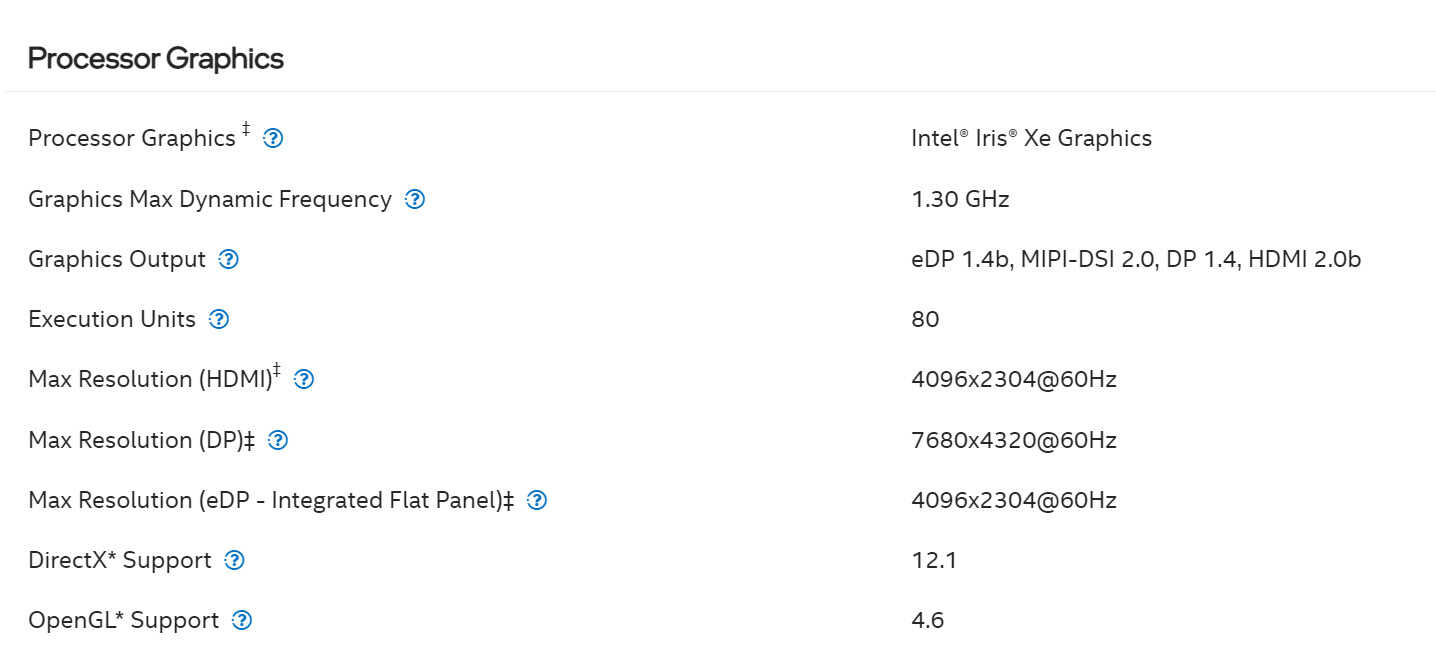
Task: Click eDP Integrated Flat Panel help icon
Action: pos(537,500)
